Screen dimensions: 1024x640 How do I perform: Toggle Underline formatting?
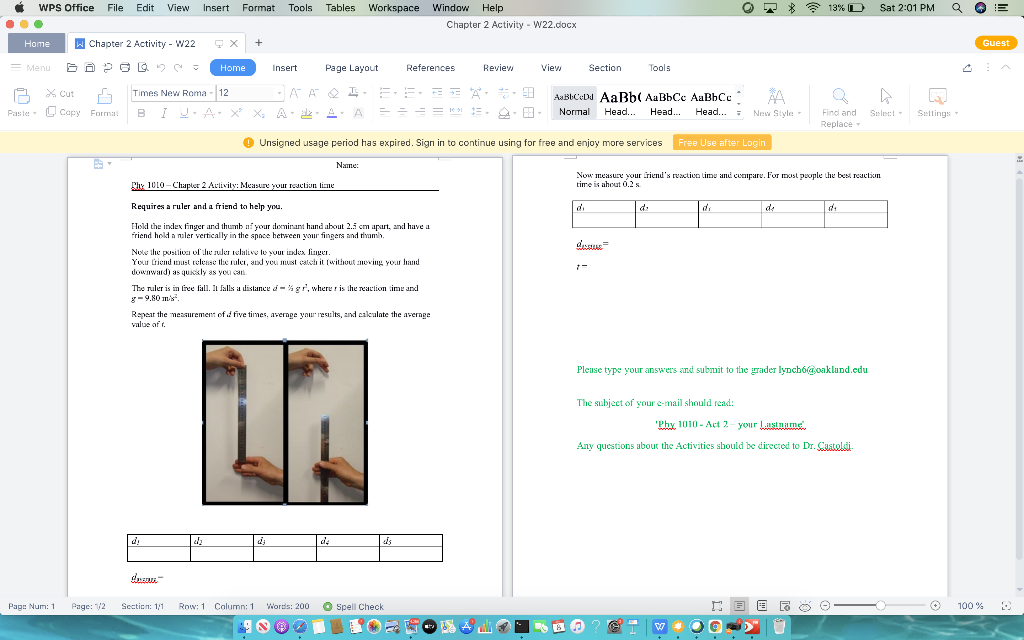184,113
